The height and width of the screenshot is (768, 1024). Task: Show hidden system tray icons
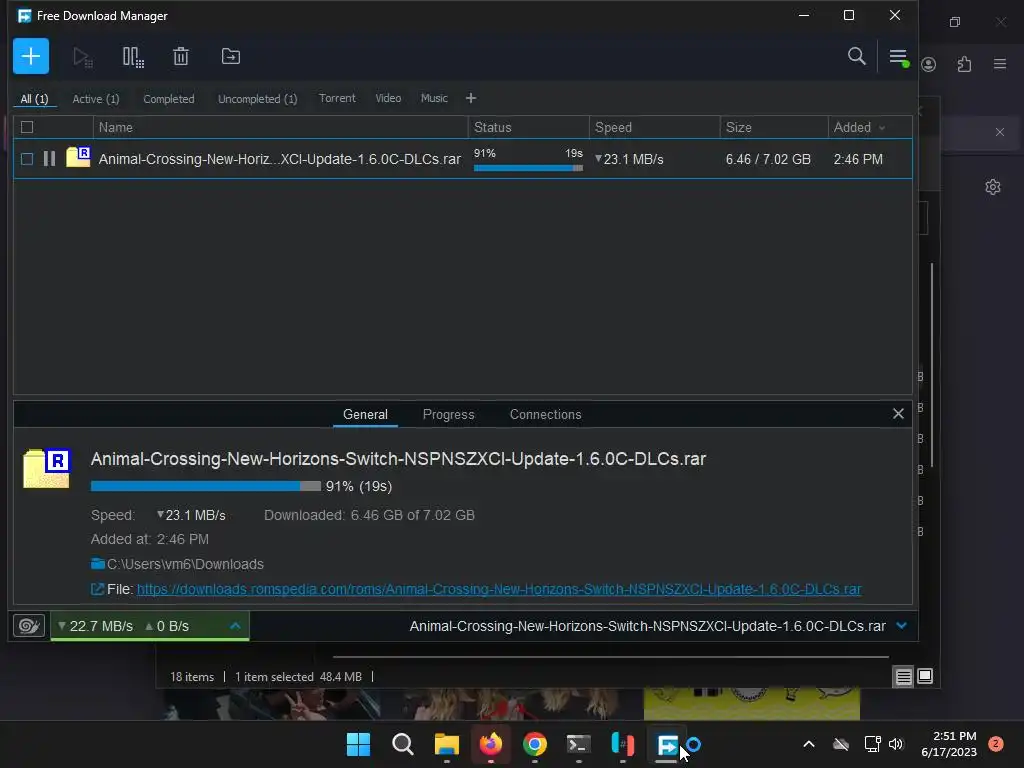point(808,744)
